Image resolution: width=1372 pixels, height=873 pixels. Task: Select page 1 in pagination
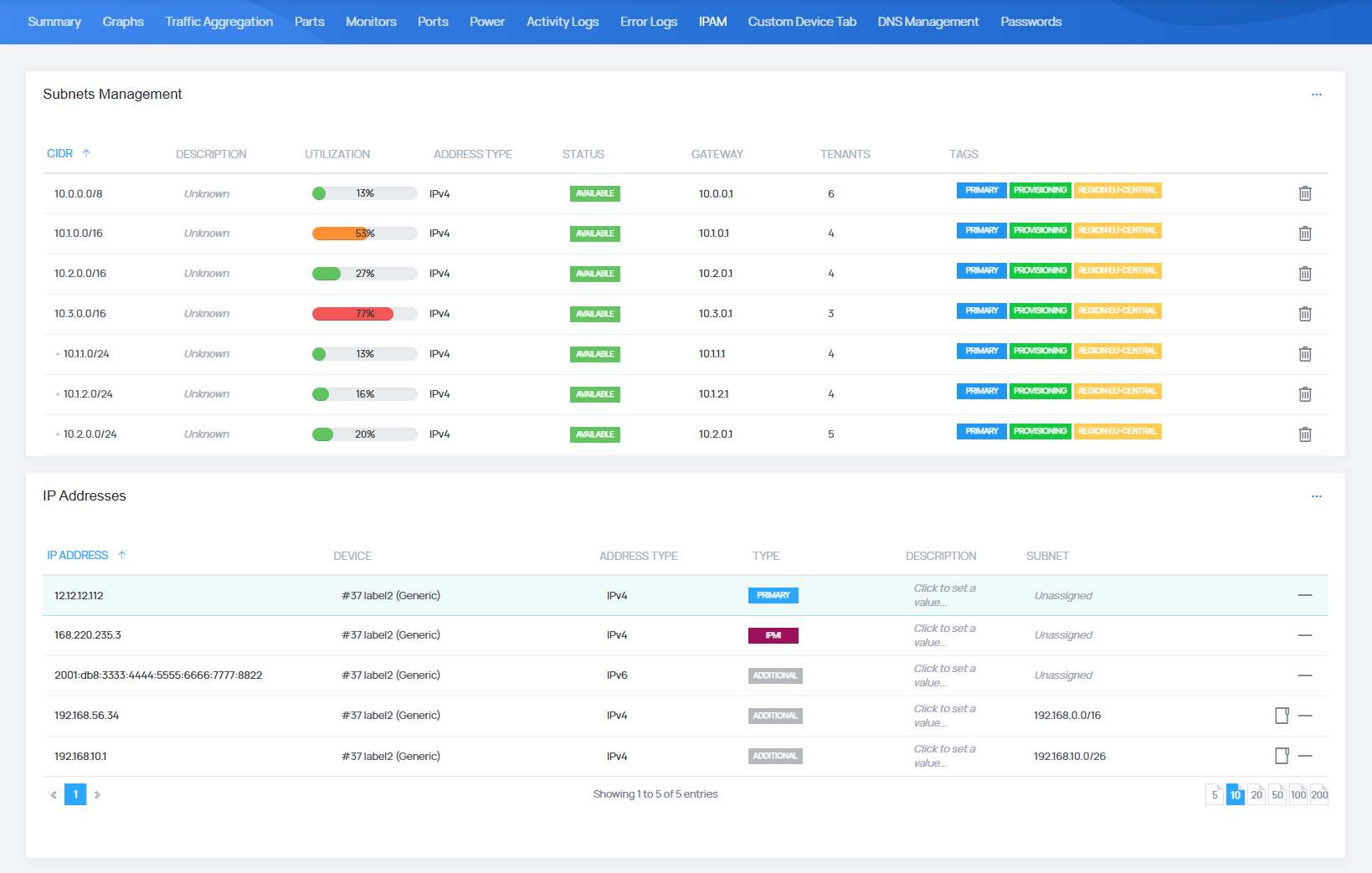point(75,794)
